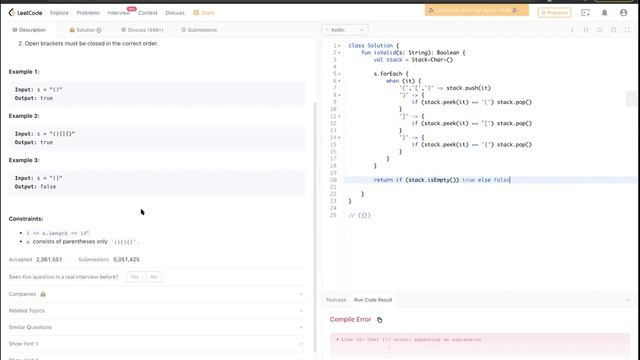This screenshot has width=640, height=360.
Task: Collapse the fold arrow on line 14
Action: [339, 138]
